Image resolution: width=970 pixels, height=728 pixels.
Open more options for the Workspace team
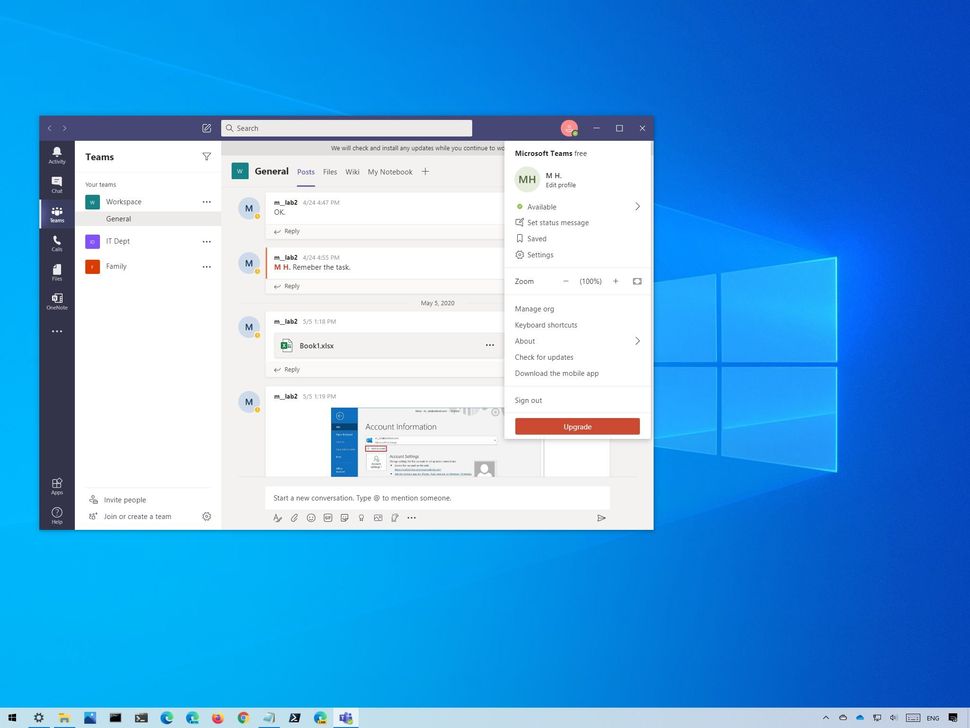point(207,201)
